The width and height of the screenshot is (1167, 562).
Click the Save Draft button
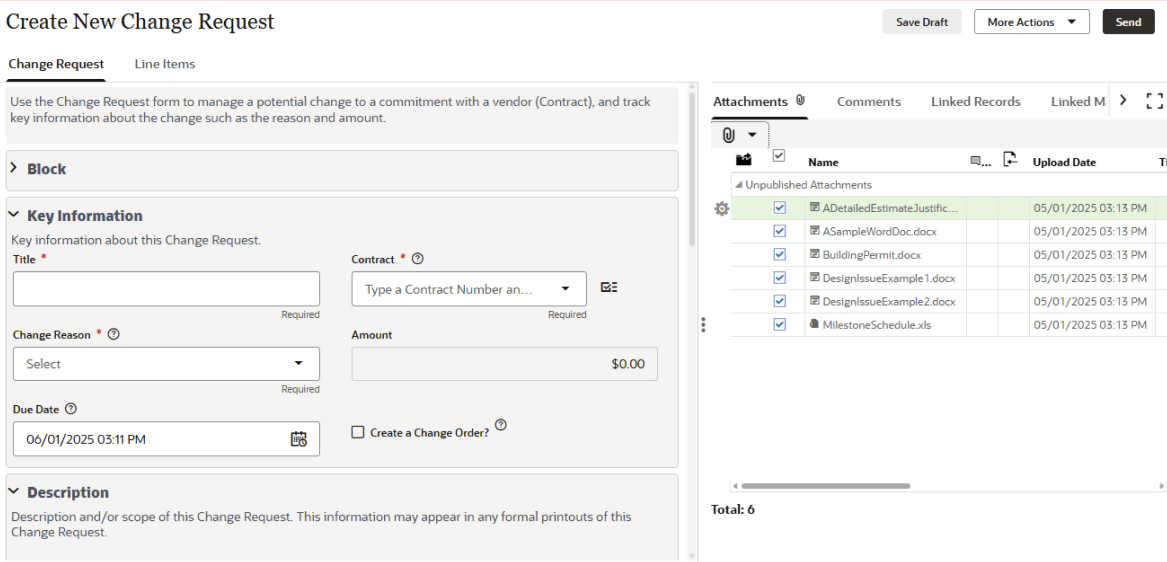click(921, 22)
